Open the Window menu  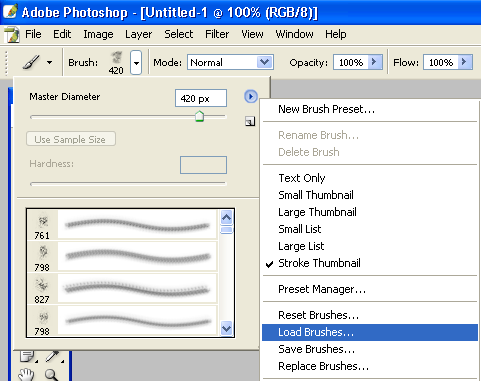(x=294, y=34)
